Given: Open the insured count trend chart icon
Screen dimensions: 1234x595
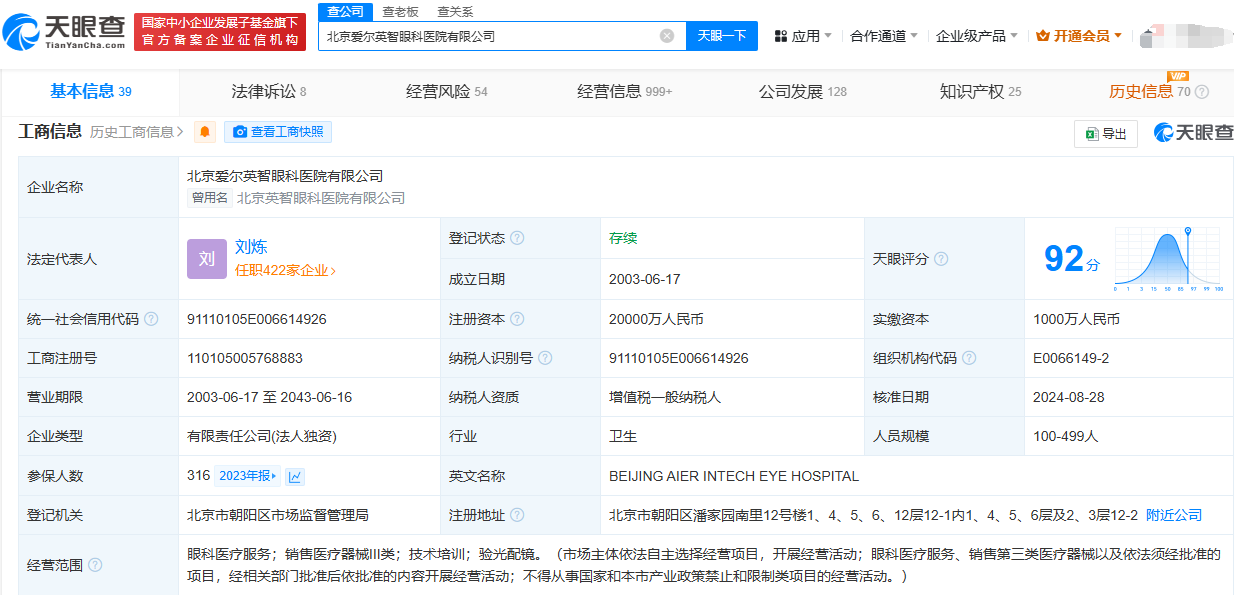Looking at the screenshot, I should pos(295,476).
